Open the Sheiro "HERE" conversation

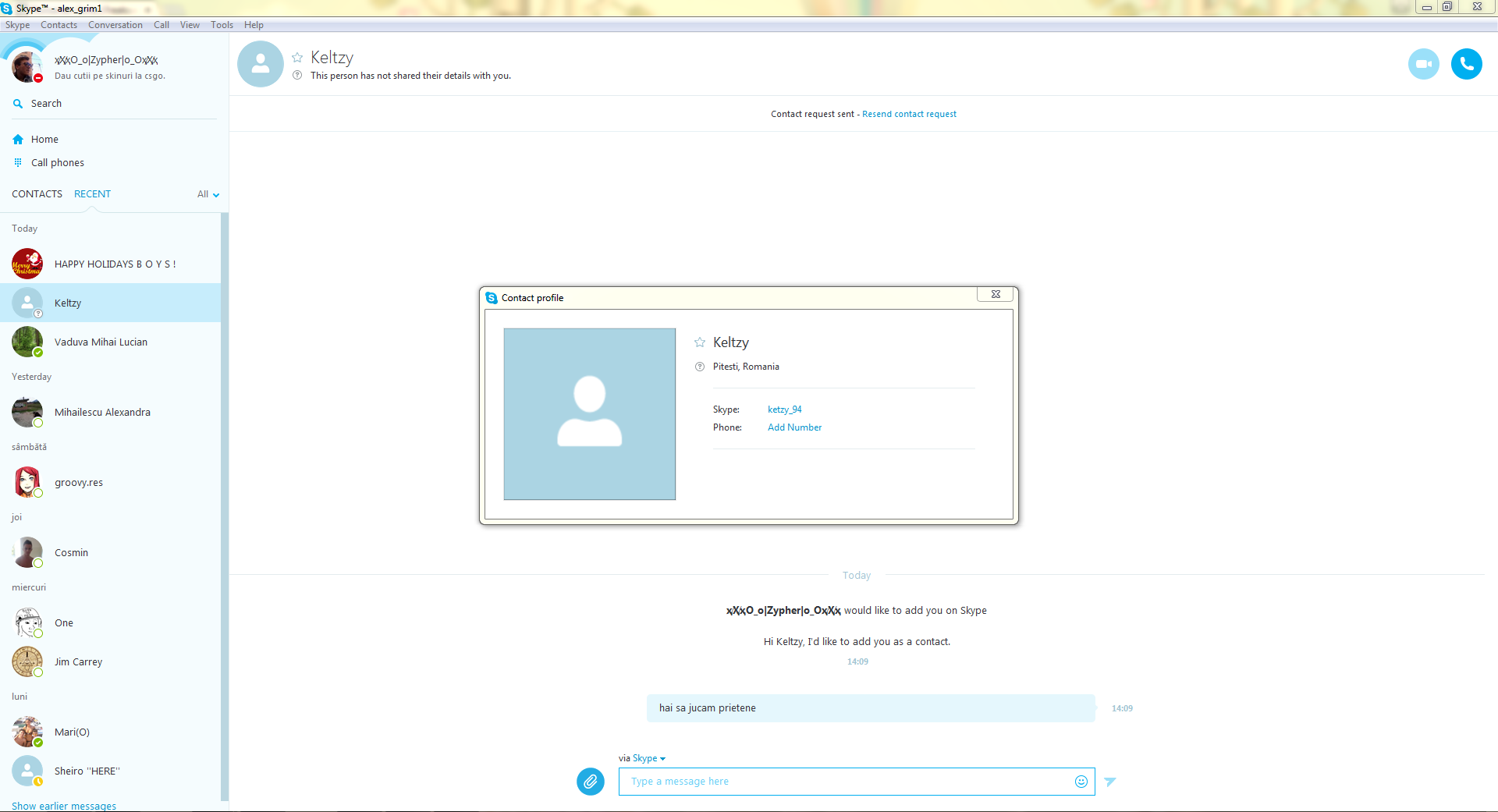pyautogui.click(x=110, y=771)
